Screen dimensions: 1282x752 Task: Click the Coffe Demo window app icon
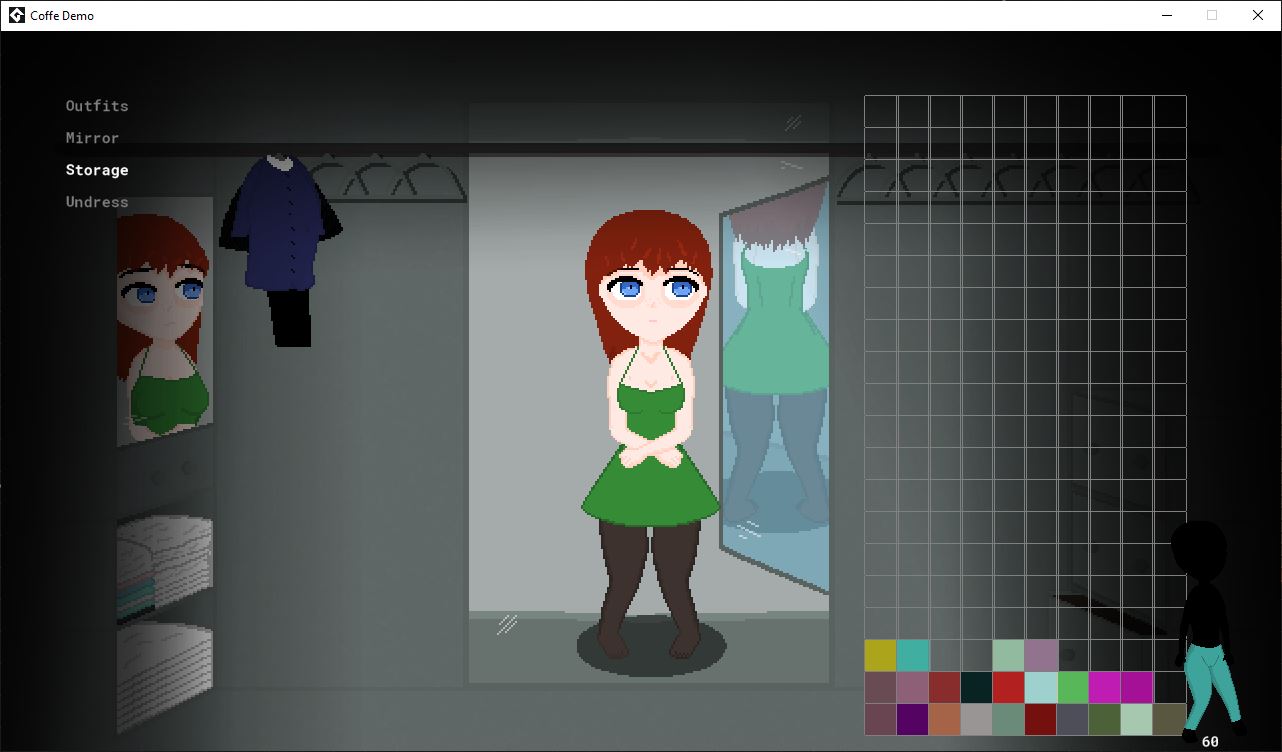point(16,15)
